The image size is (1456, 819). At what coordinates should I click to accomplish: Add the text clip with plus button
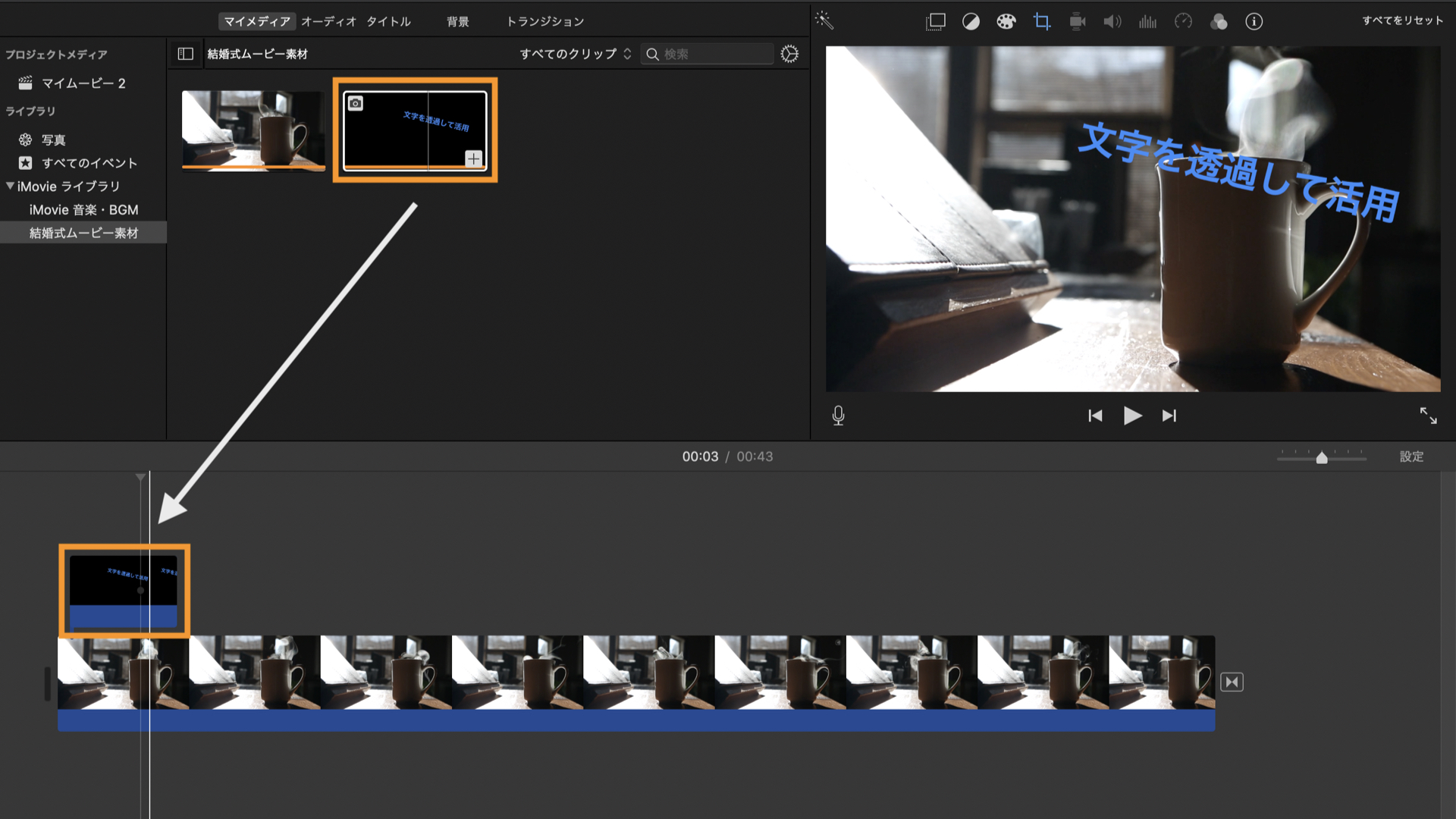click(473, 158)
